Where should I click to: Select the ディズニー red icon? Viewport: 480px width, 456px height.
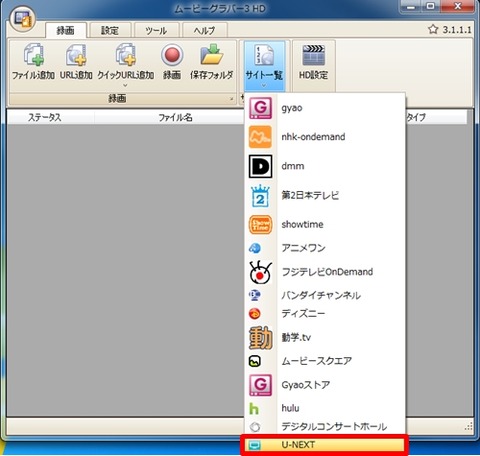pos(255,314)
